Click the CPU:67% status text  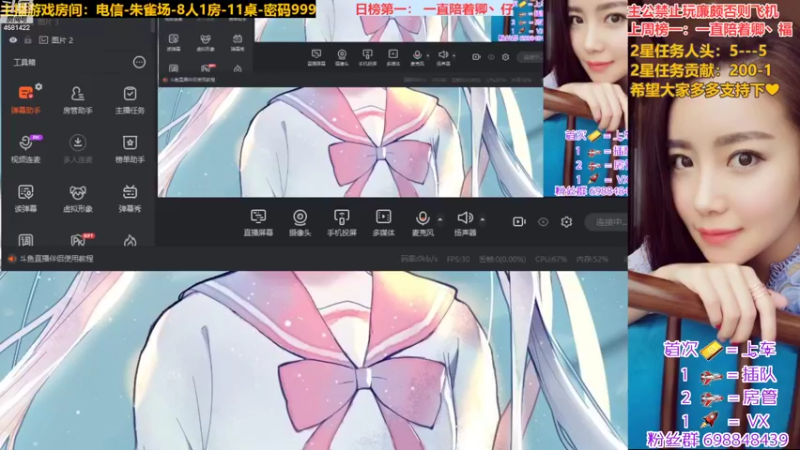pyautogui.click(x=551, y=259)
